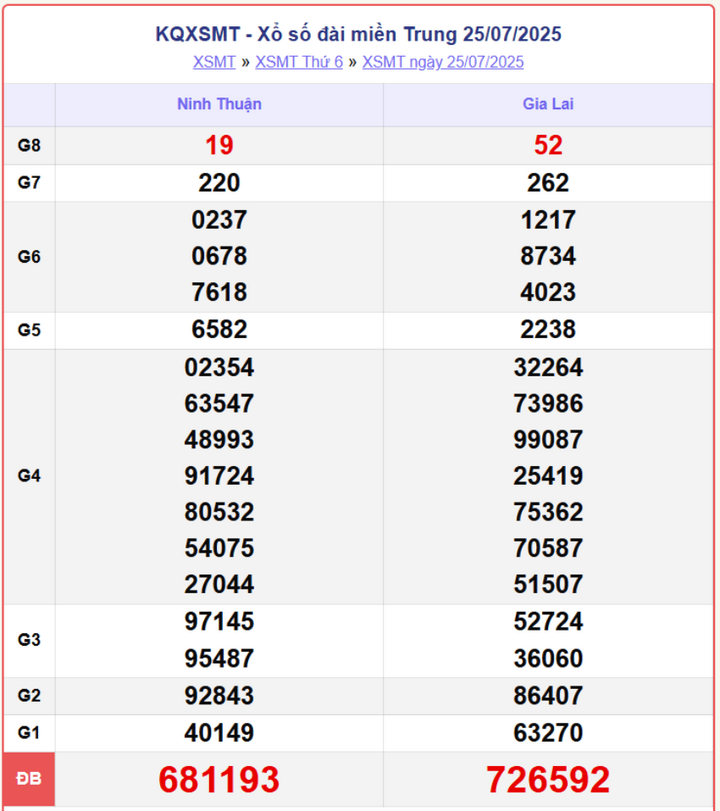The image size is (720, 811).
Task: Select G3 number 97145
Action: (219, 622)
